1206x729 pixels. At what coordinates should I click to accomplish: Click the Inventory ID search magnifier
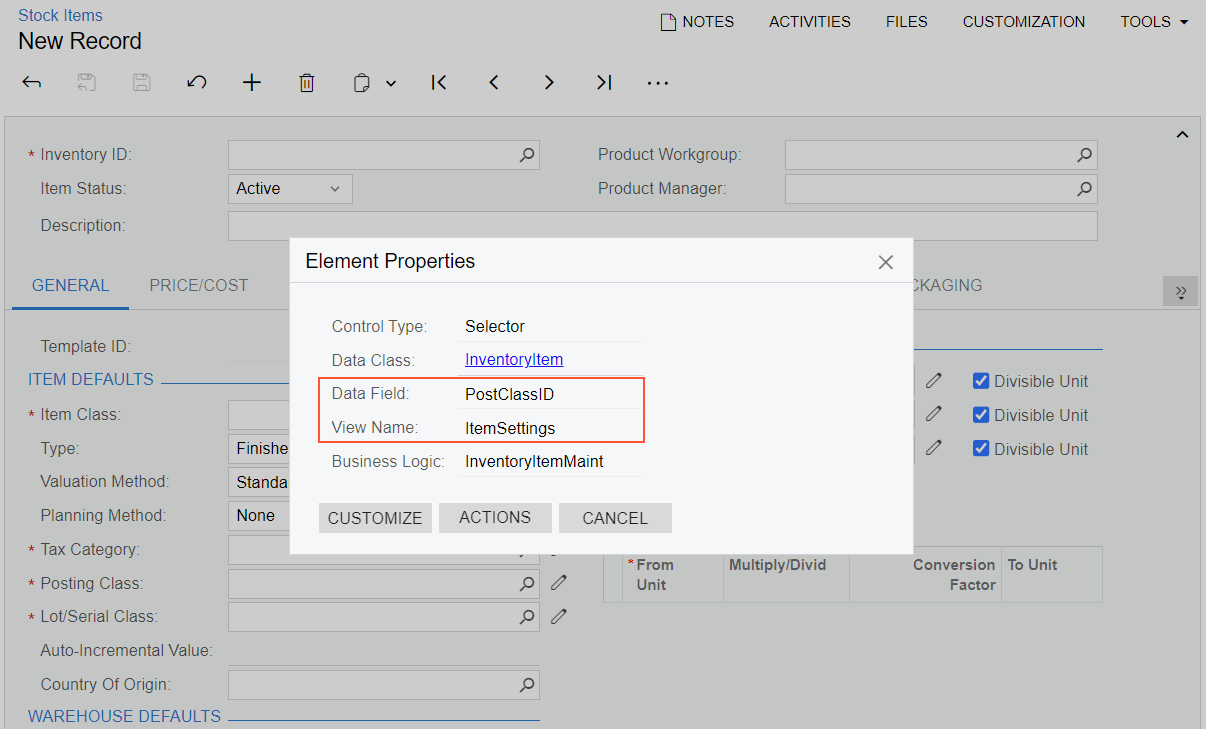point(527,155)
